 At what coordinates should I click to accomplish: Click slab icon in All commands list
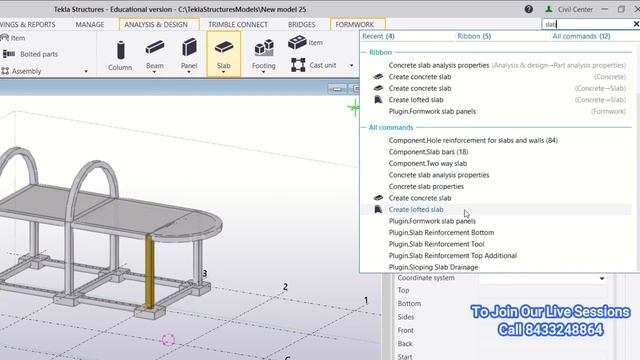(378, 198)
